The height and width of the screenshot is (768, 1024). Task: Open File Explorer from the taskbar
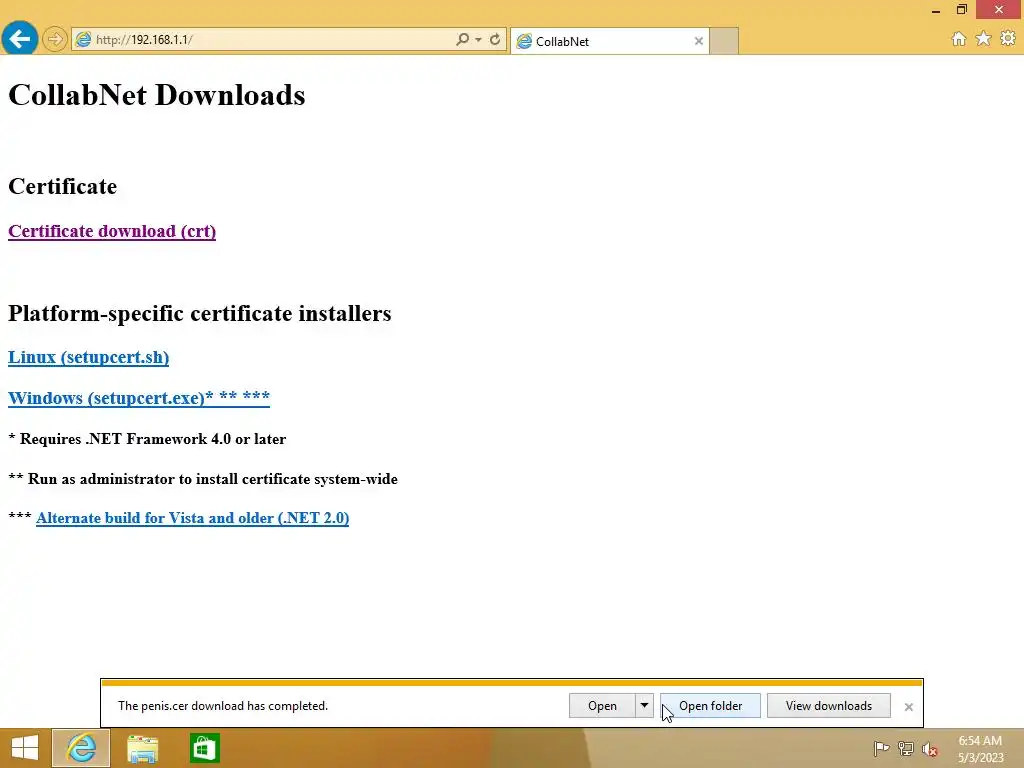pos(142,748)
